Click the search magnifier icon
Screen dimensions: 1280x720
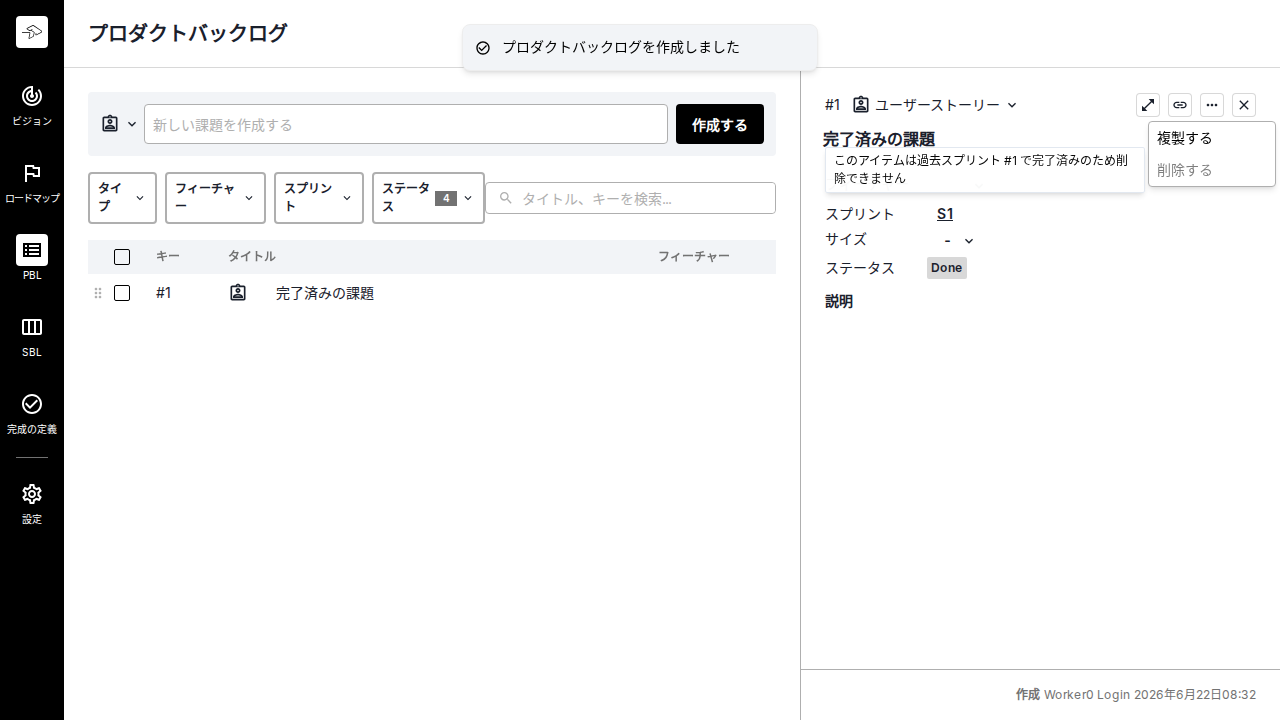click(506, 198)
